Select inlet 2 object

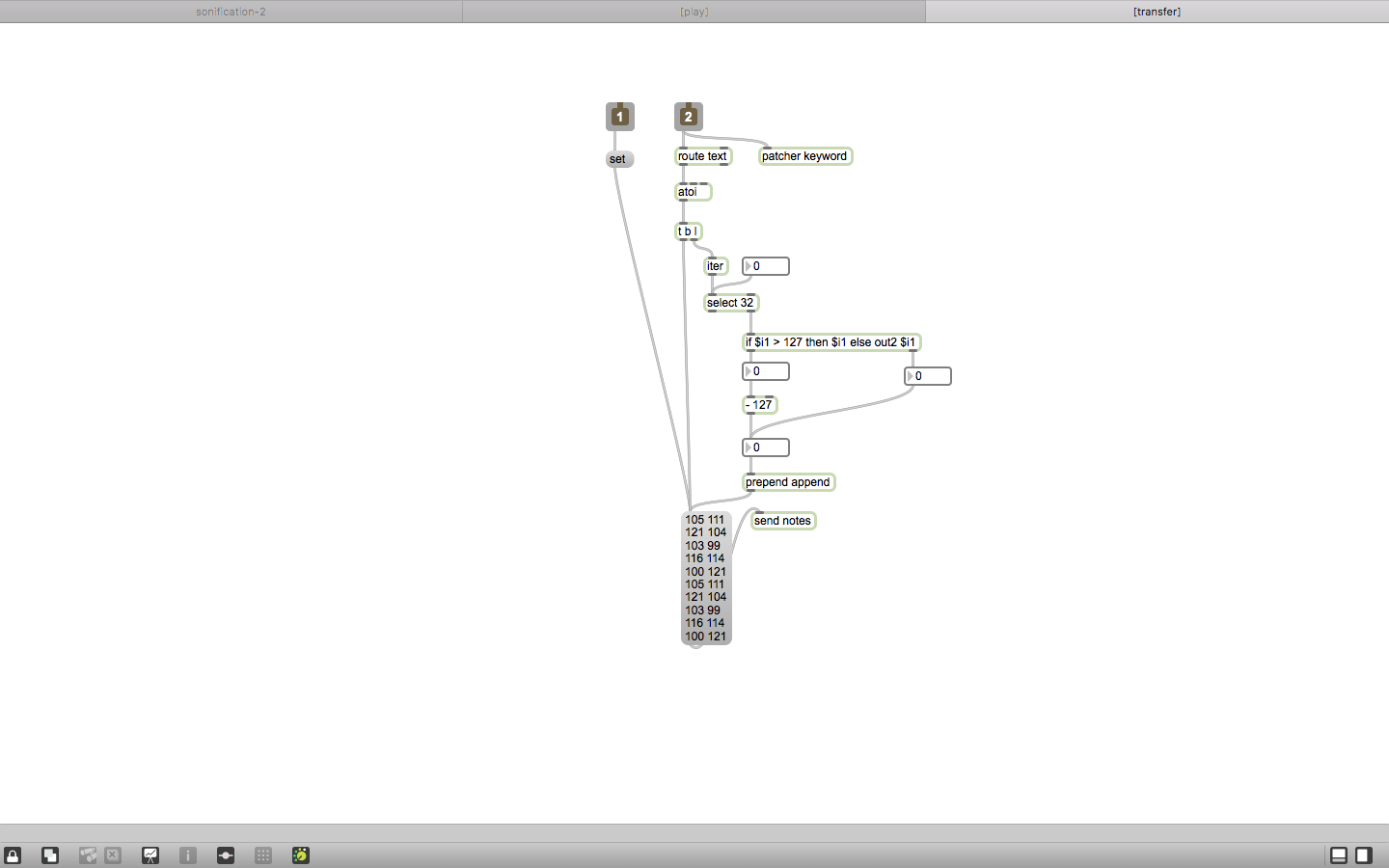688,117
